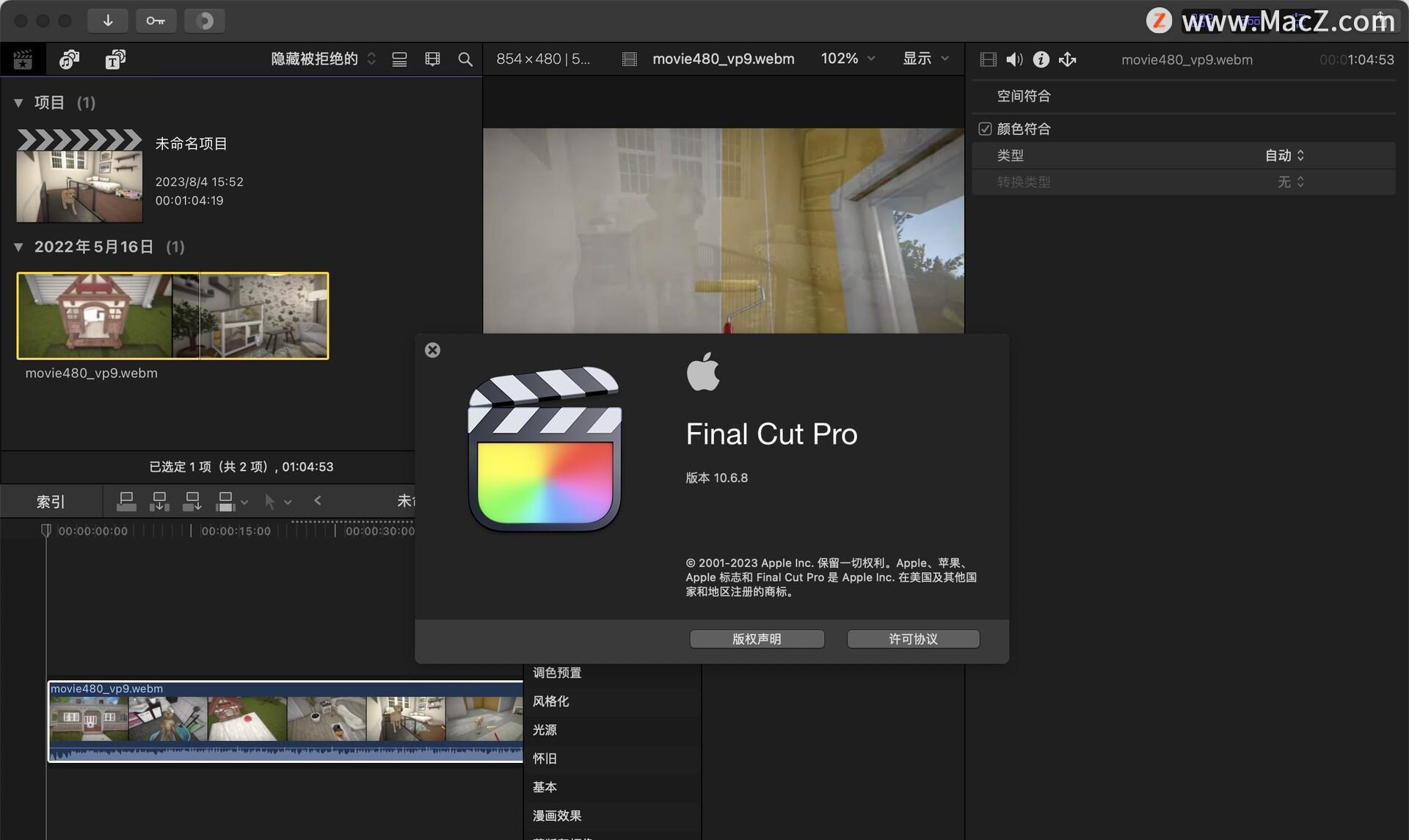This screenshot has width=1409, height=840.
Task: Open the overwrite edit options chevron
Action: point(244,503)
